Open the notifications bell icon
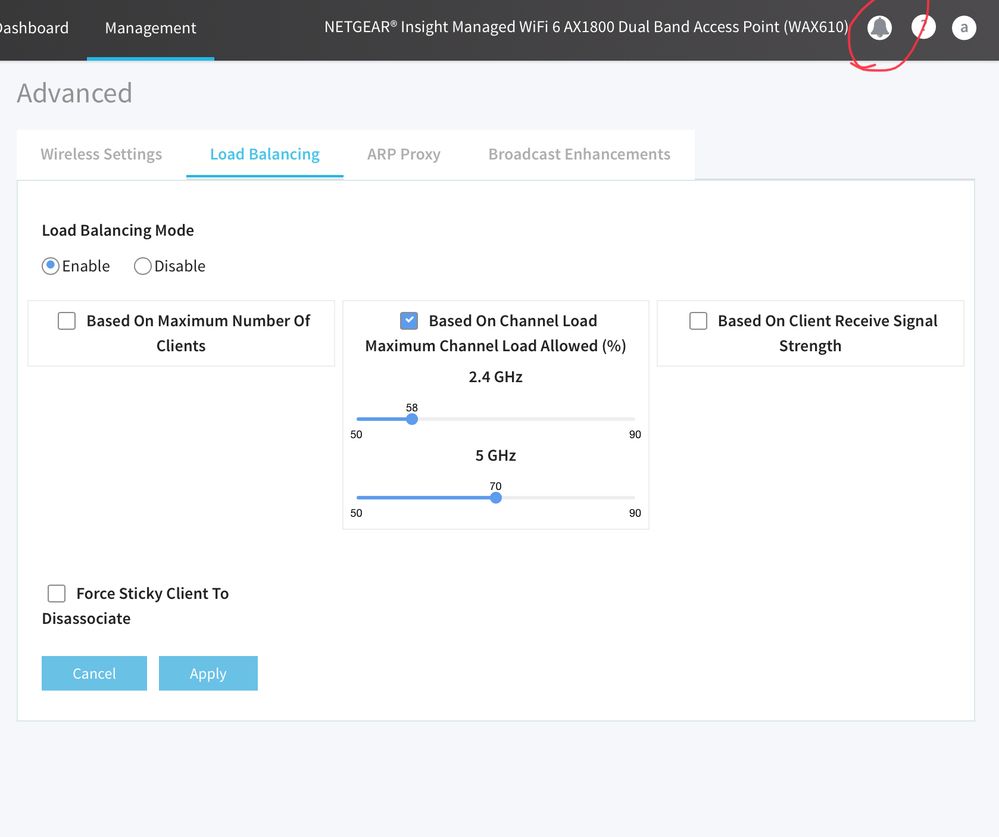Image resolution: width=999 pixels, height=837 pixels. pyautogui.click(x=879, y=28)
